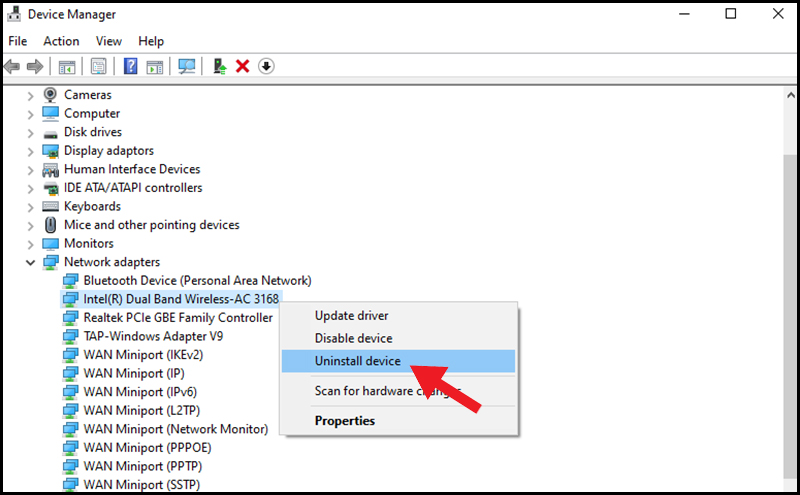
Task: Expand the Computer category
Action: click(30, 114)
